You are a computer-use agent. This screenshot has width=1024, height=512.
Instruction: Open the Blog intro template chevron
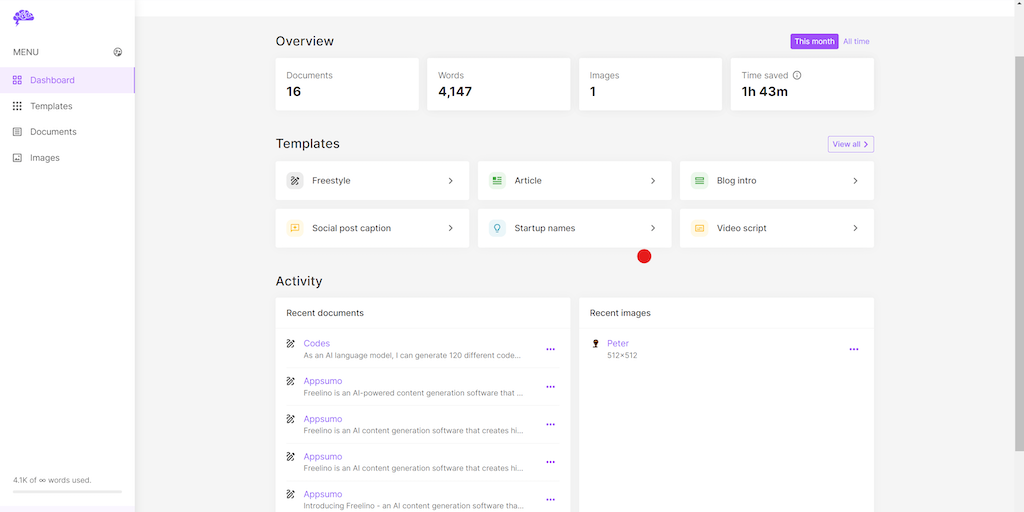click(855, 181)
